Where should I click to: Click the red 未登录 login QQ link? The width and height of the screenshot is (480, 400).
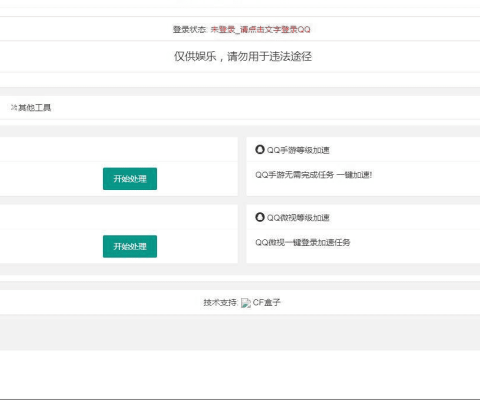coord(260,29)
